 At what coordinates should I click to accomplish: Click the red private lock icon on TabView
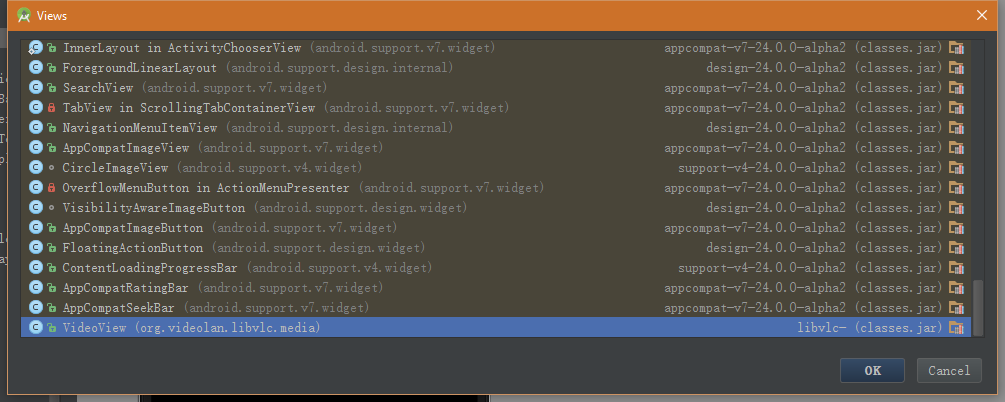51,108
